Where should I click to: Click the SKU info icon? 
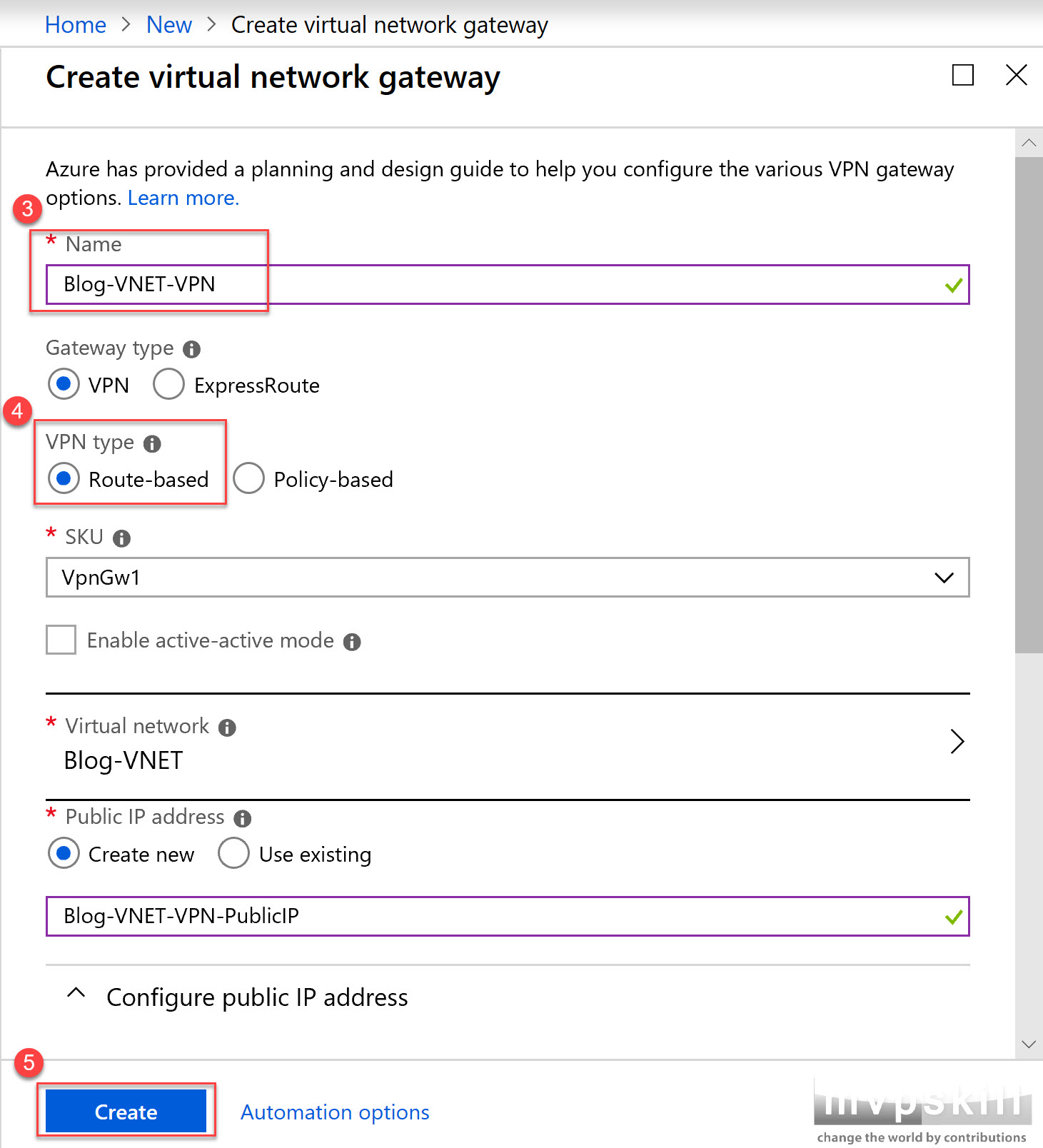coord(122,538)
